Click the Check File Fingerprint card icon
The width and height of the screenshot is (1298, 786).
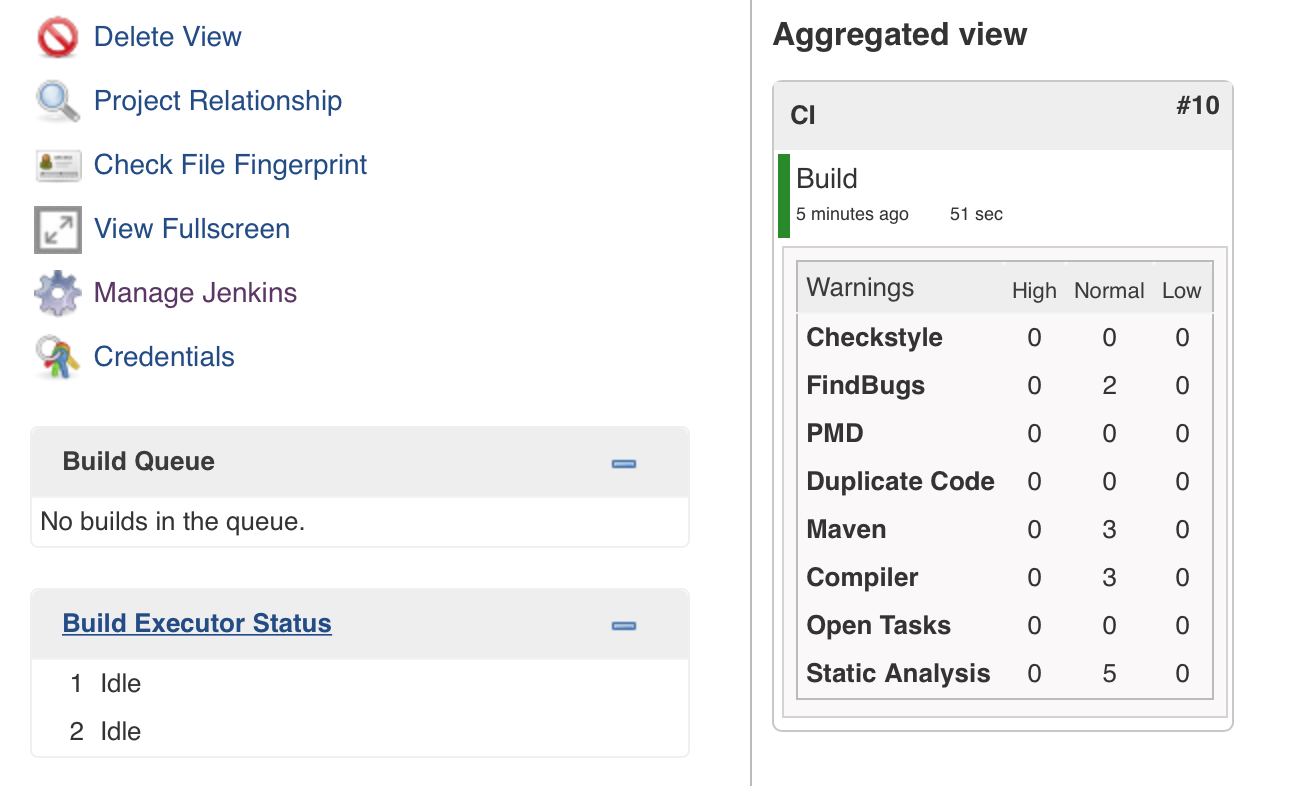point(57,166)
